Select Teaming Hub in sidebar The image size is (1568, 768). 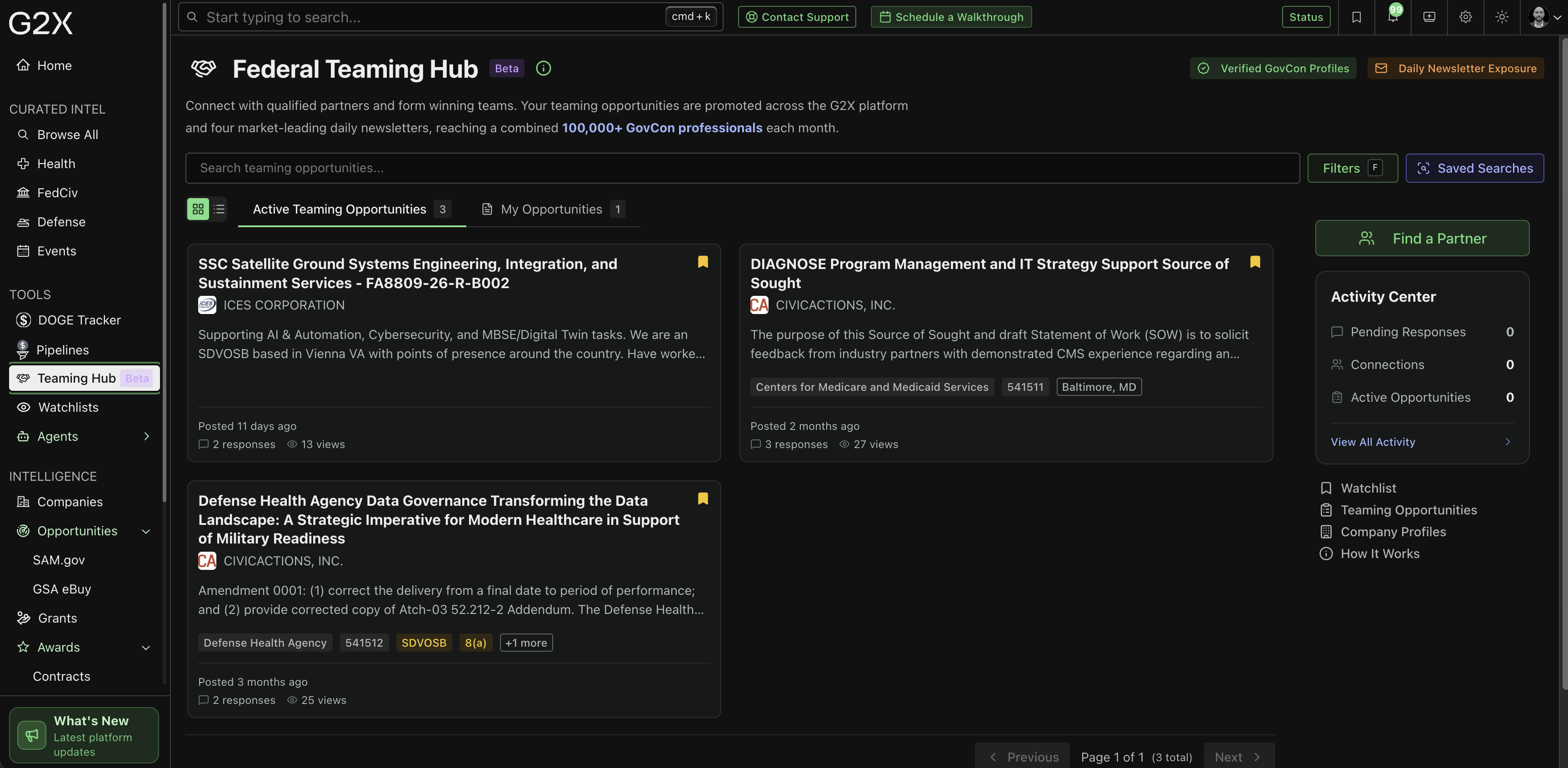84,378
